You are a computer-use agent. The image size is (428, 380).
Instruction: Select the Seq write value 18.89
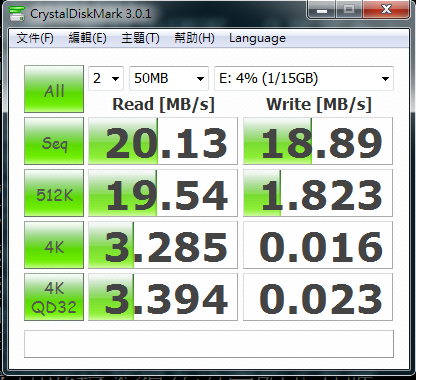(318, 141)
